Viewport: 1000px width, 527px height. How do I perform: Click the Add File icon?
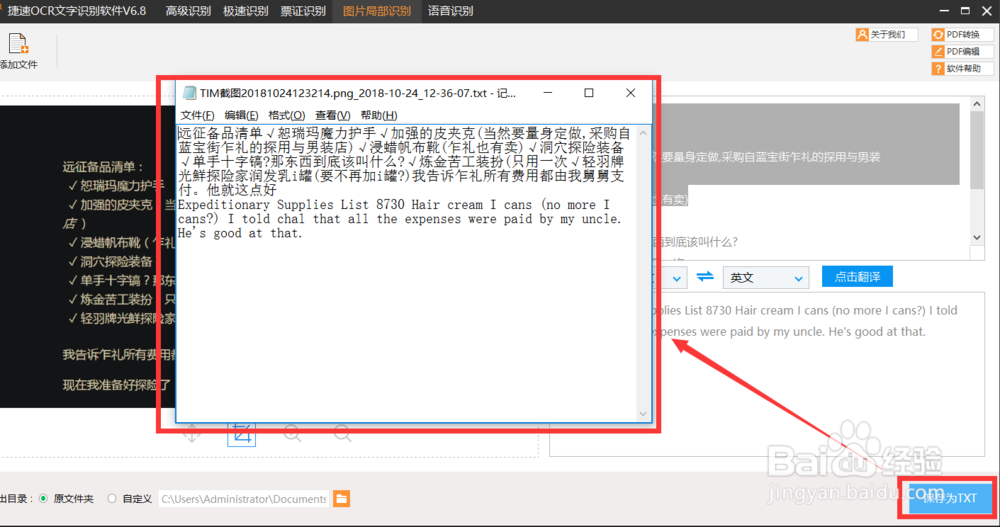click(x=18, y=44)
